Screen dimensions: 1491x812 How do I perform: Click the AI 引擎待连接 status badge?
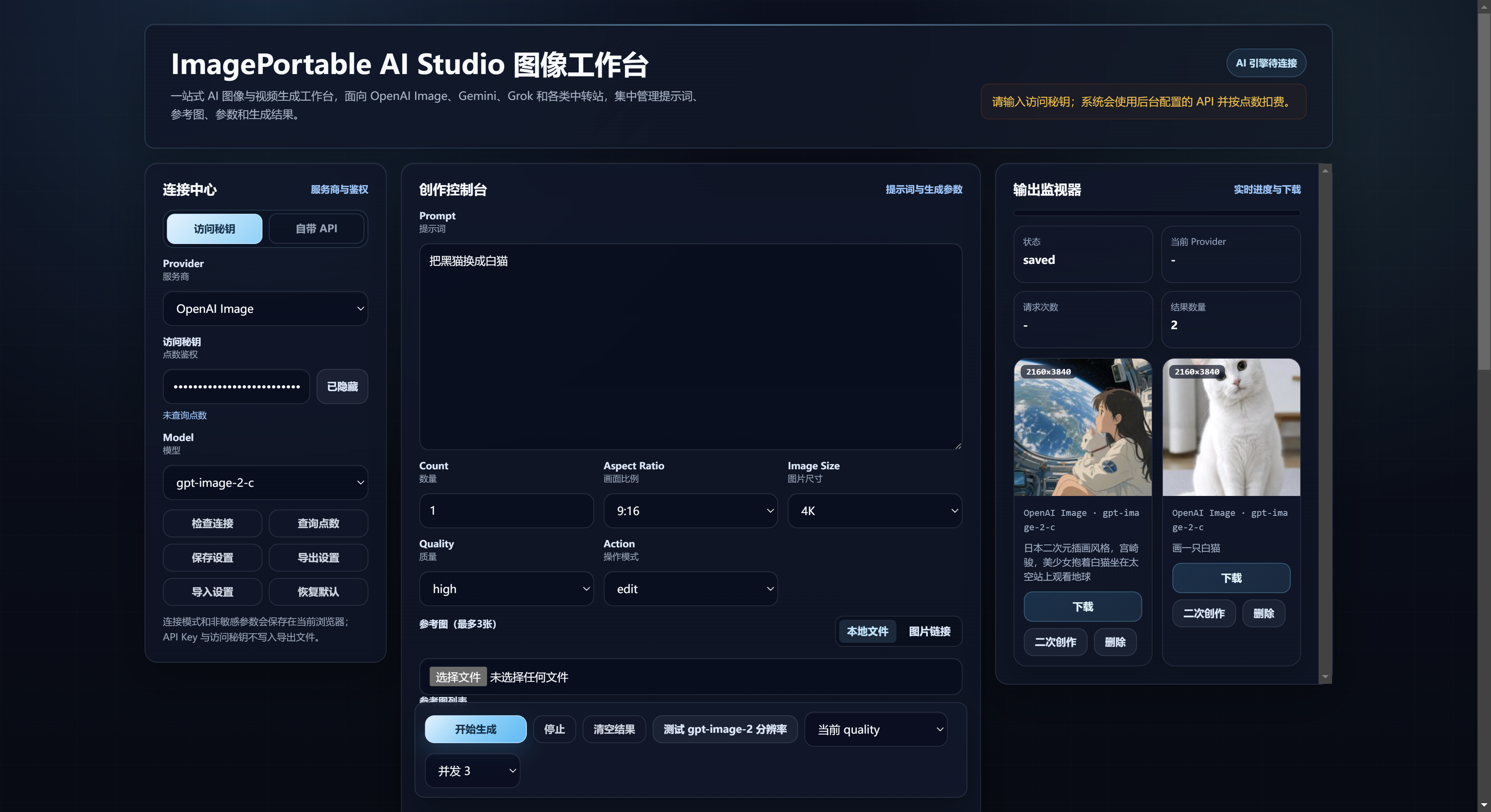(1266, 63)
